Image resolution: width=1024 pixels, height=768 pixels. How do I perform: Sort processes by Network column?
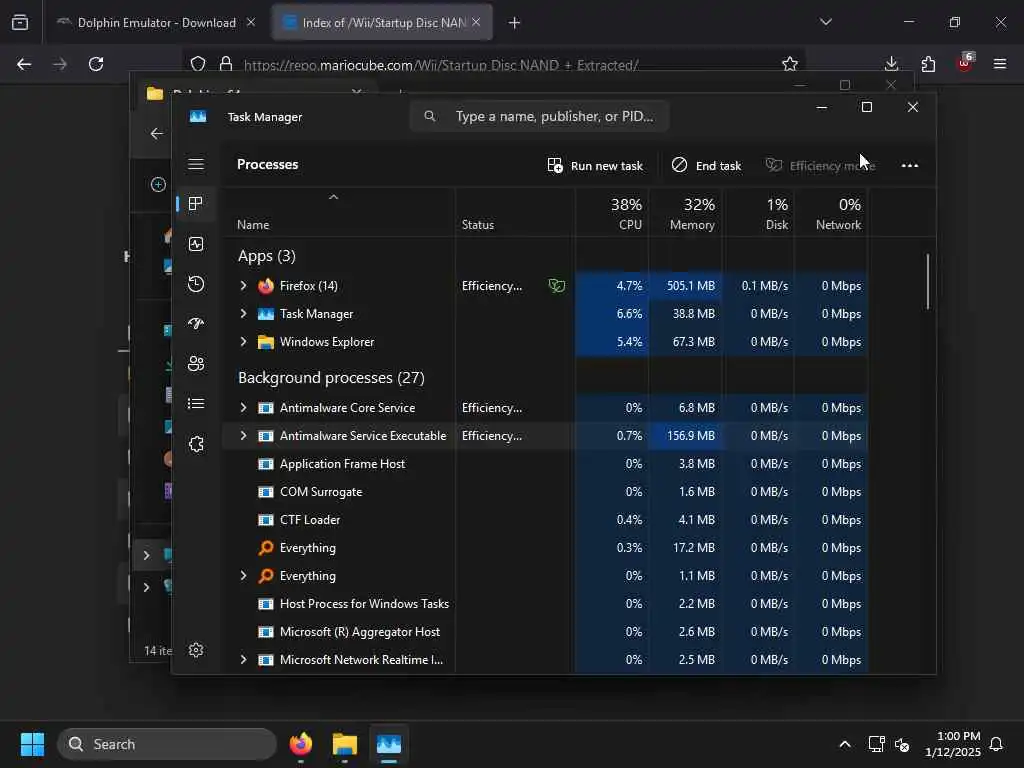[x=831, y=213]
